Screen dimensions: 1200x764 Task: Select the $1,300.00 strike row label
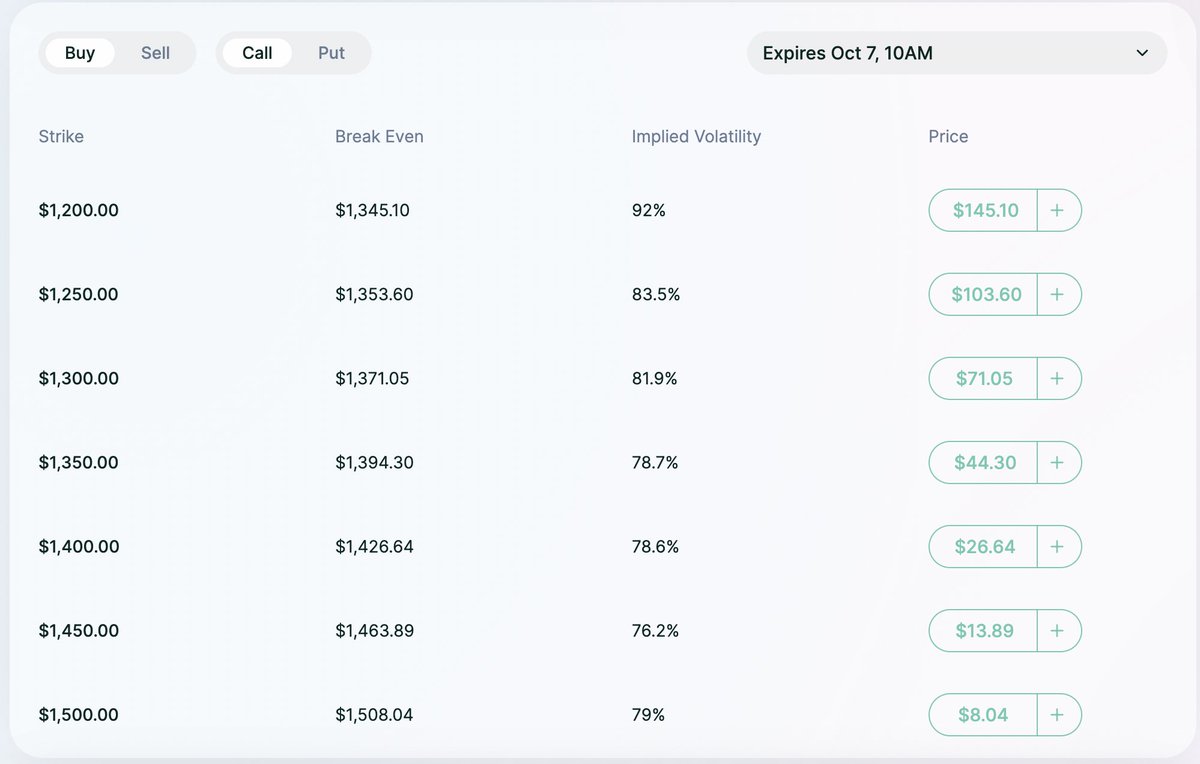[x=78, y=378]
